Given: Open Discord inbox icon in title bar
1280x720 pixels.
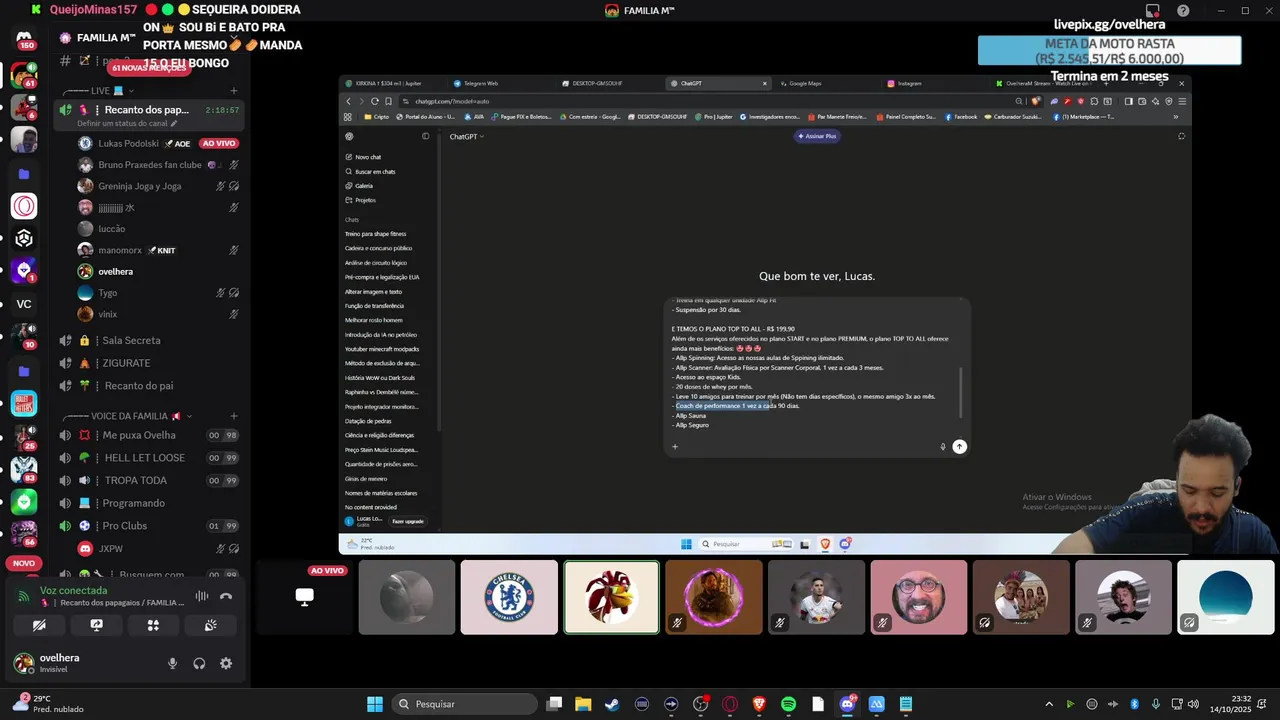Looking at the screenshot, I should 1153,11.
